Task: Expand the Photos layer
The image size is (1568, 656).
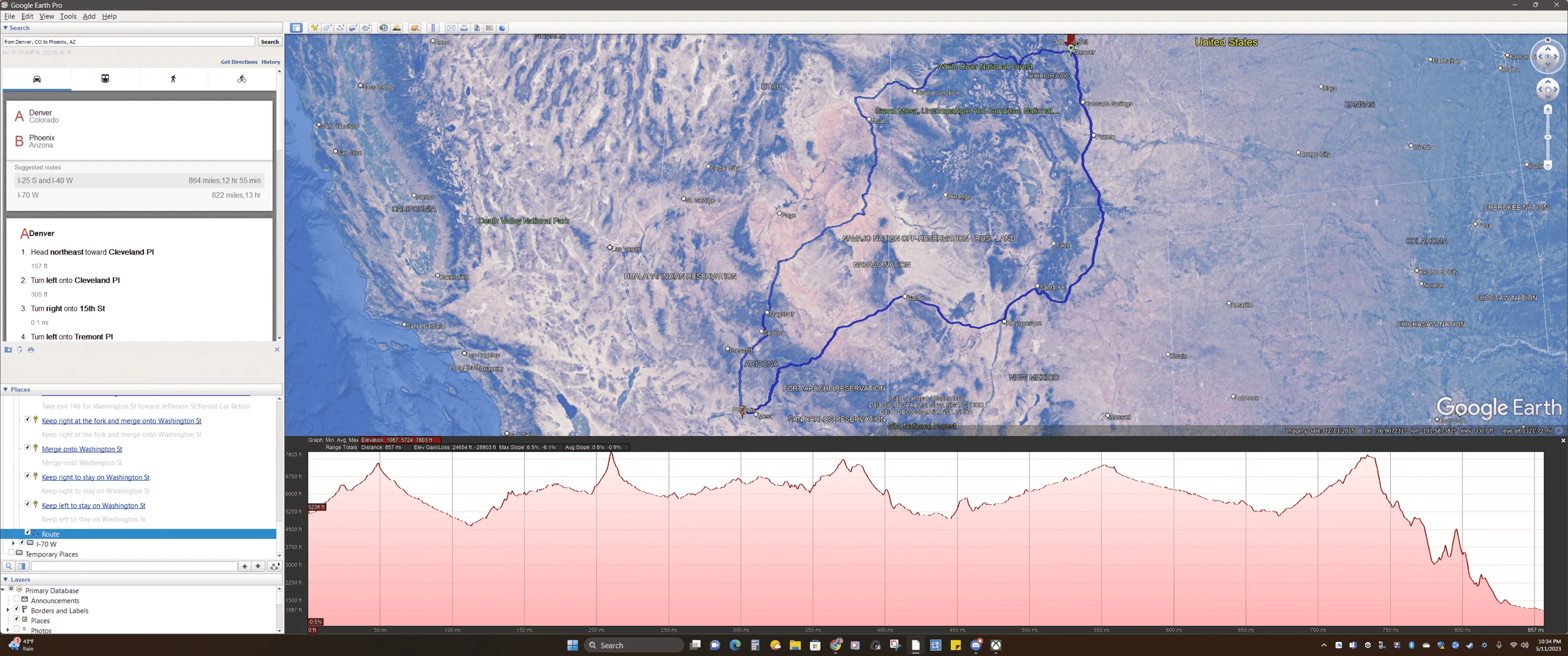Action: [8, 630]
